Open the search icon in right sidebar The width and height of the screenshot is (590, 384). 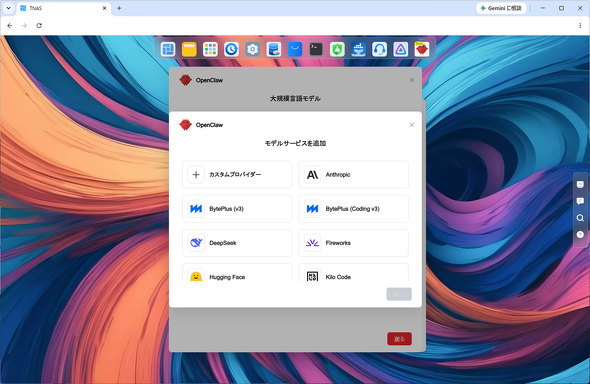(580, 218)
